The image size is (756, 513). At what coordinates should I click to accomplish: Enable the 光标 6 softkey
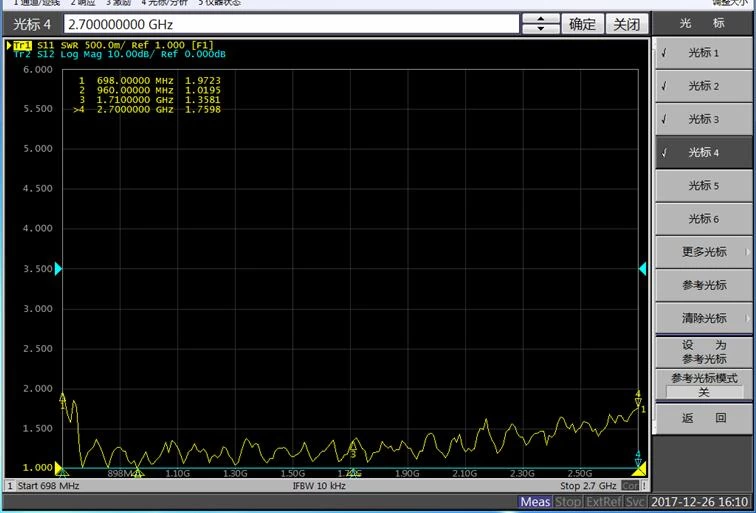point(703,219)
